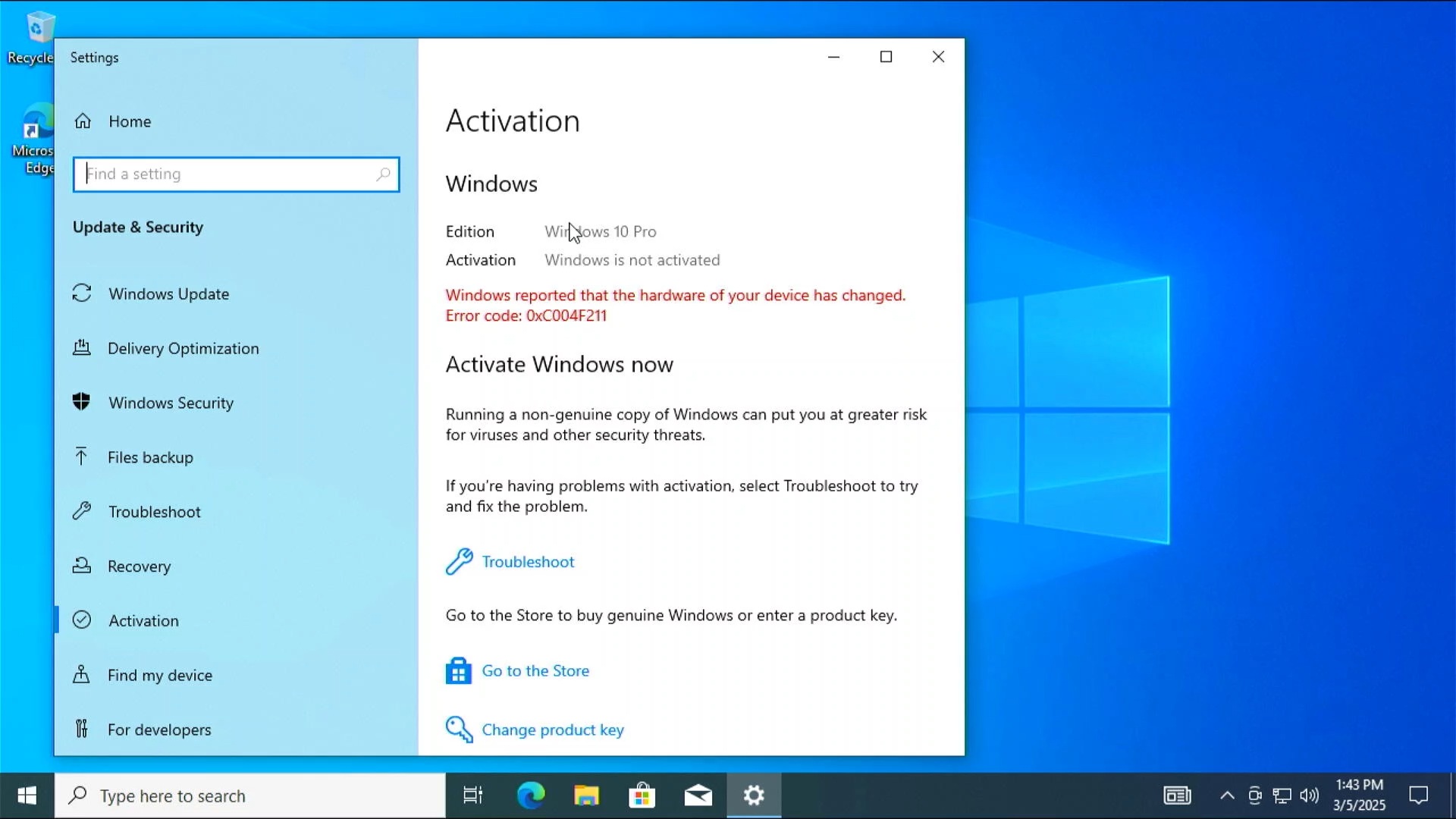Image resolution: width=1456 pixels, height=819 pixels.
Task: Click the Windows is not activated status
Action: click(632, 260)
